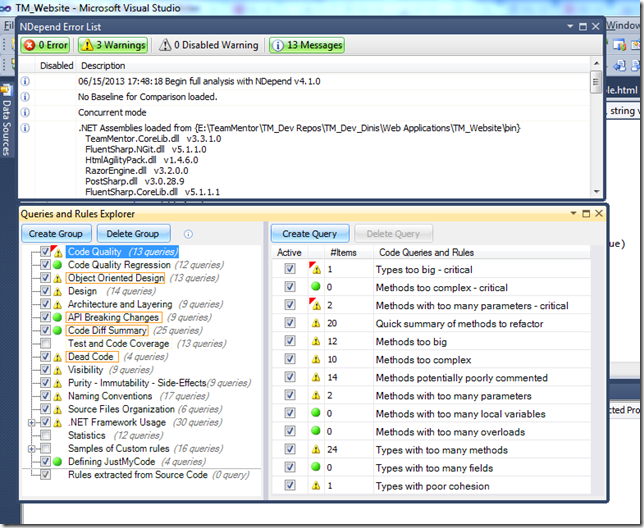Uncheck the Naming Conventions group checkbox
Image resolution: width=644 pixels, height=528 pixels.
coord(45,396)
